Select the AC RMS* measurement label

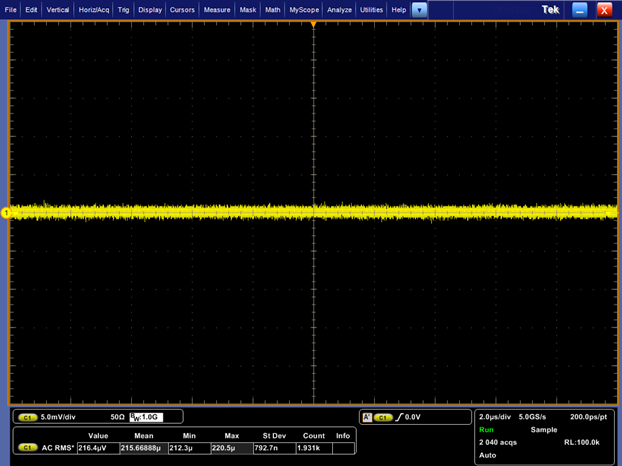click(x=58, y=448)
